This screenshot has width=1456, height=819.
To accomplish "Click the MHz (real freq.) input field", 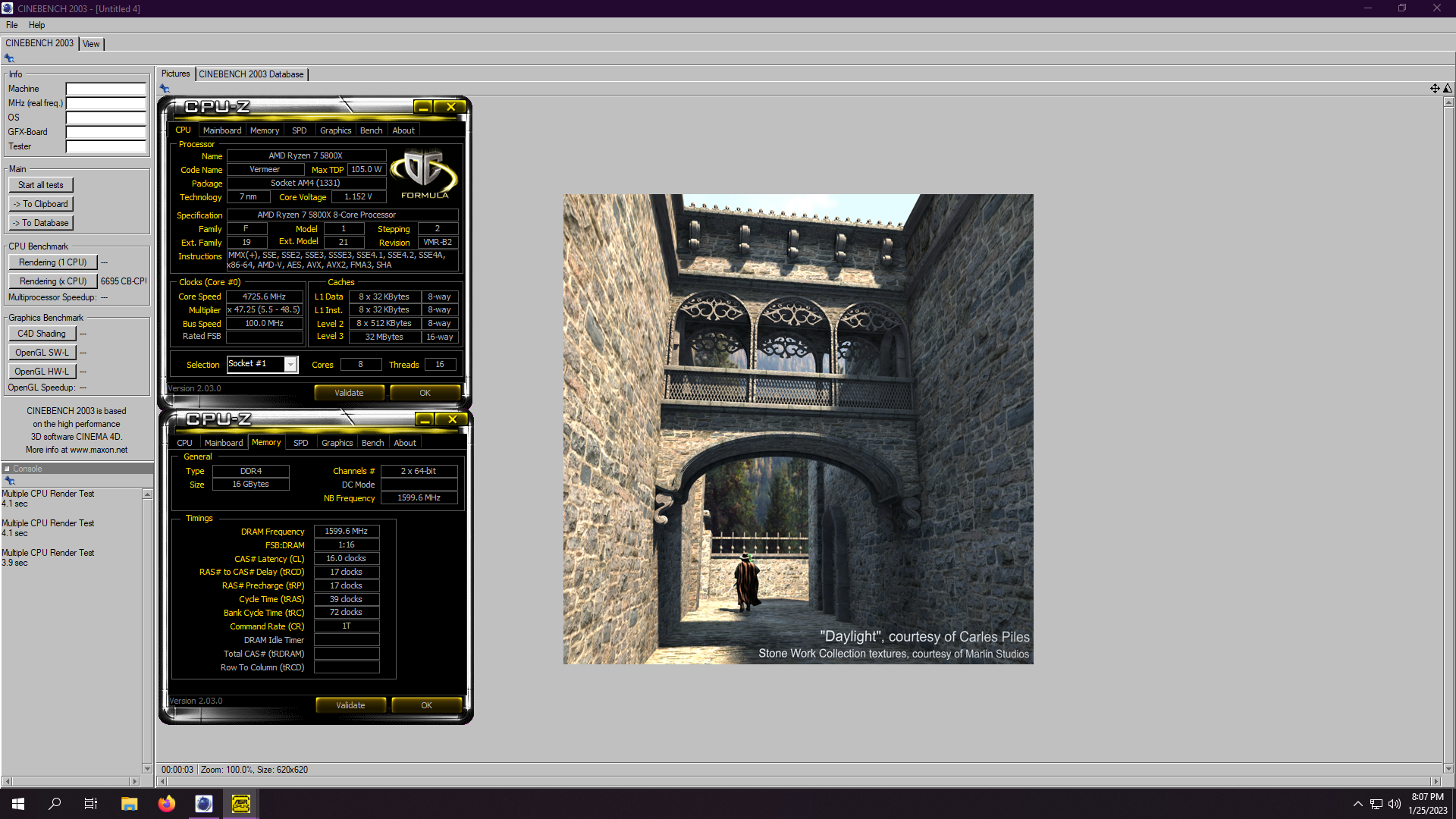I will (105, 103).
